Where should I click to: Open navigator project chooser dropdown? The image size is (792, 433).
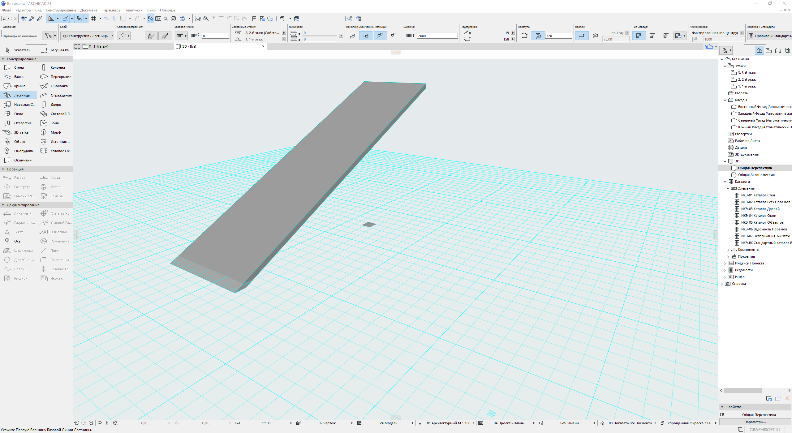(726, 50)
